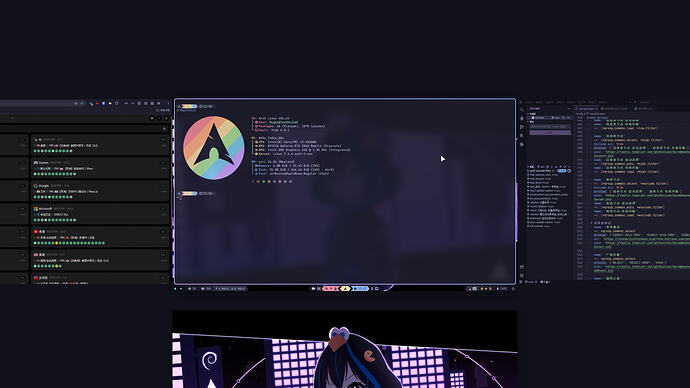Screen dimensions: 690x388
Task: Click the rainbow Arch Linux logo in the terminal
Action: pos(213,148)
